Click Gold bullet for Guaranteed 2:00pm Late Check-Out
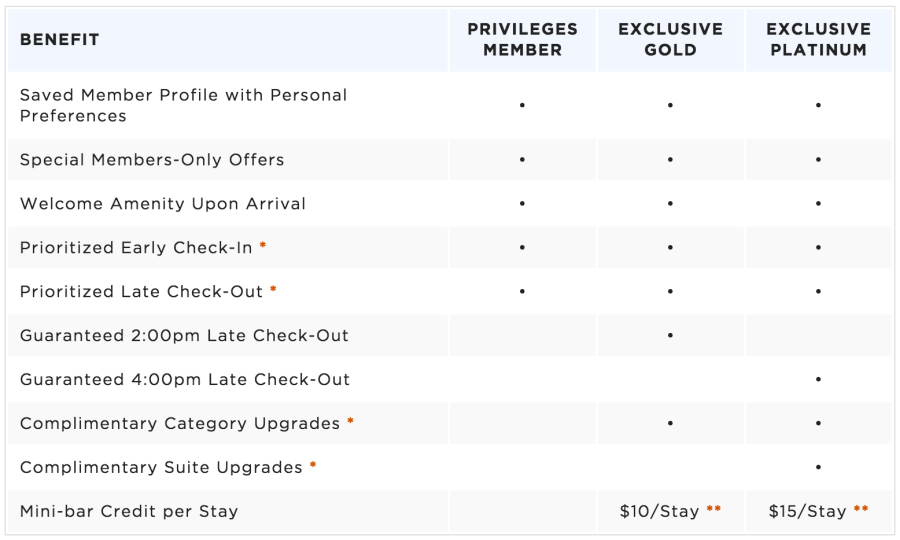 click(670, 335)
